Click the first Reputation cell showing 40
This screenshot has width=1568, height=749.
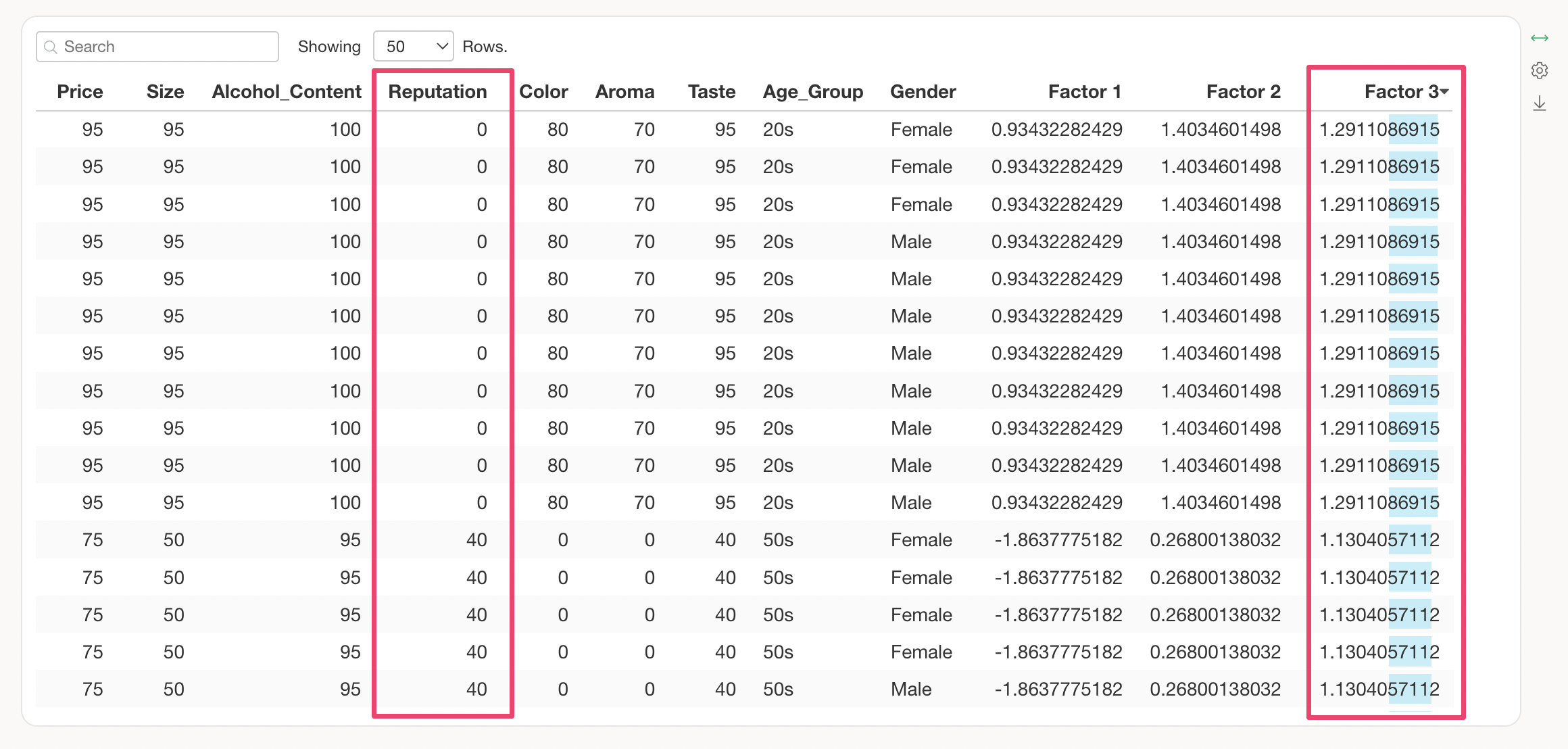click(x=476, y=539)
